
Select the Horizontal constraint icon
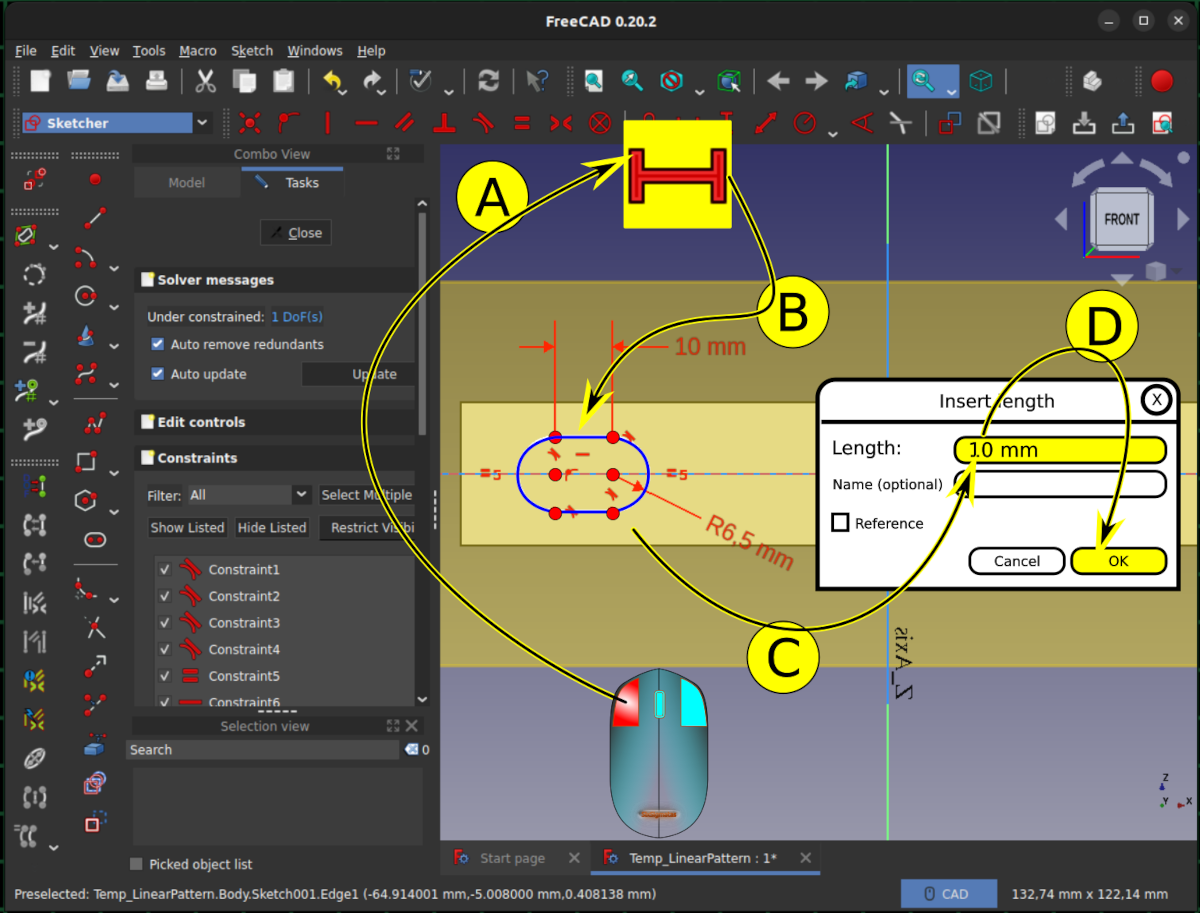click(x=367, y=123)
